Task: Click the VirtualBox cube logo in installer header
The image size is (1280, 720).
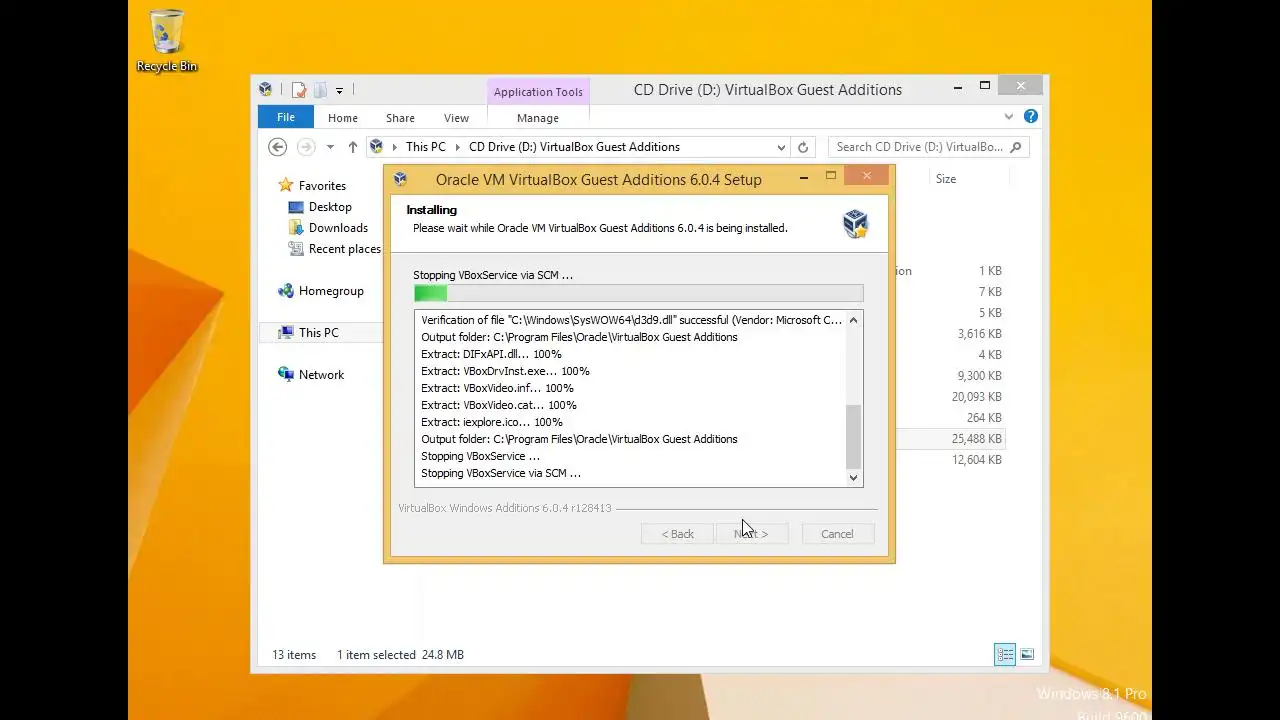Action: tap(855, 222)
